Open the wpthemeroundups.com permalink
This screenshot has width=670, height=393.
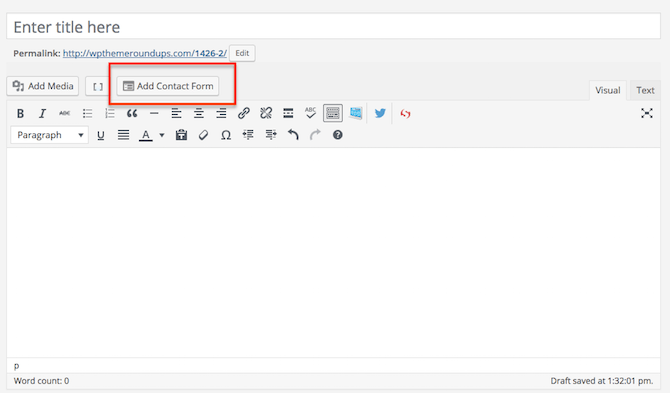pyautogui.click(x=144, y=53)
